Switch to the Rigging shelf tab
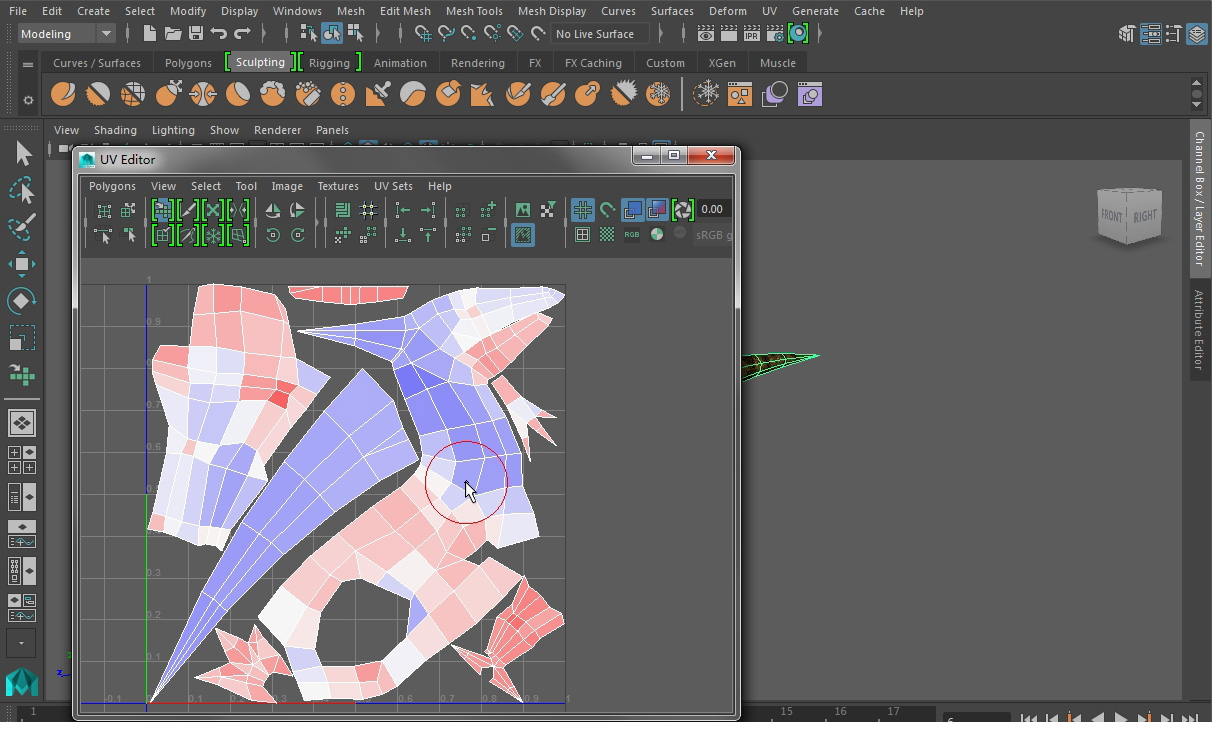The width and height of the screenshot is (1212, 750). [329, 62]
